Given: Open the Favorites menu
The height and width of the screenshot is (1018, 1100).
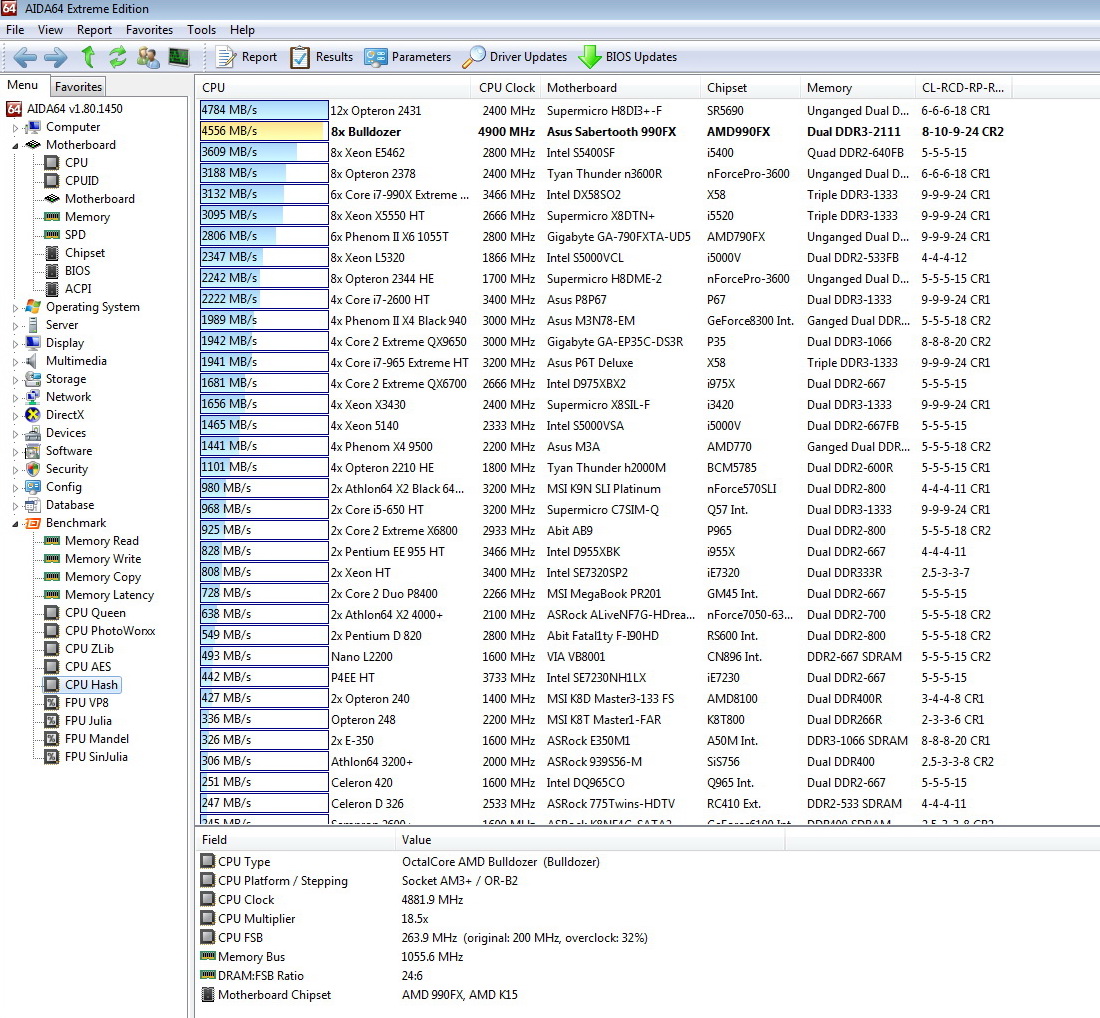Looking at the screenshot, I should [149, 29].
